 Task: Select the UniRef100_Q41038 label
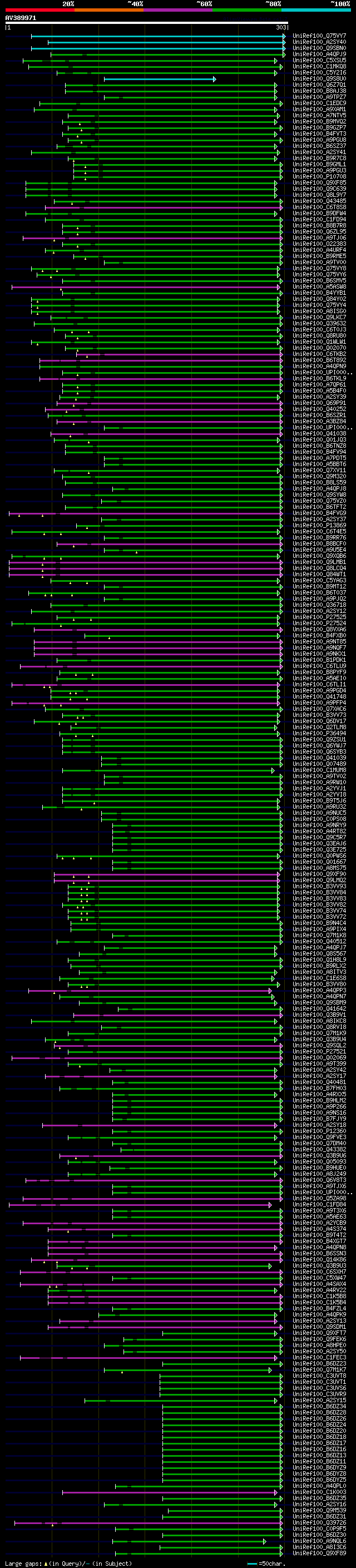pos(319,433)
